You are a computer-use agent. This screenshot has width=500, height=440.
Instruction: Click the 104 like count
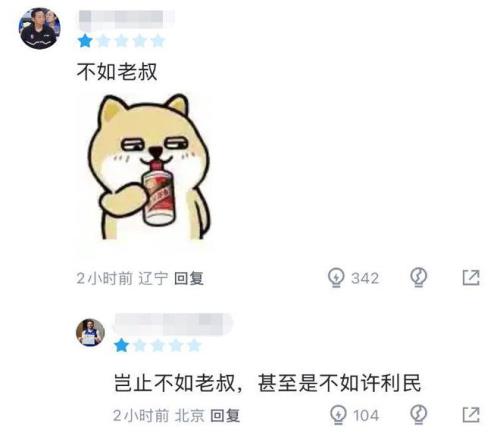tap(366, 416)
